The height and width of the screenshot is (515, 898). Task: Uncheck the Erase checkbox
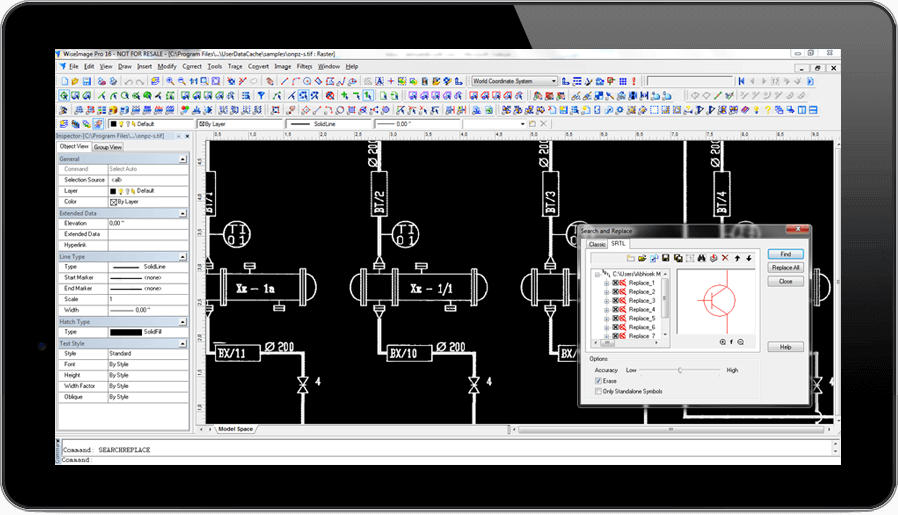[598, 381]
